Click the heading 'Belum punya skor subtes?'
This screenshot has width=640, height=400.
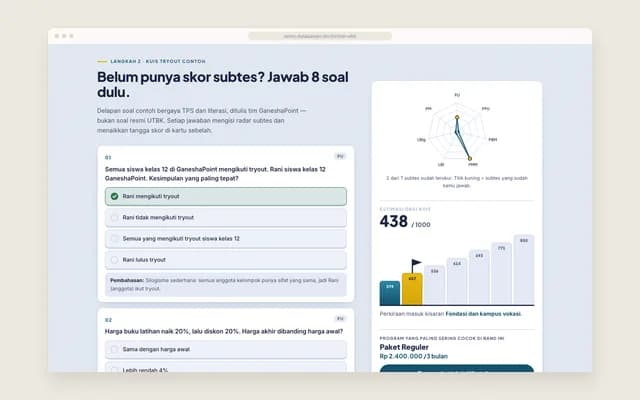(x=180, y=77)
